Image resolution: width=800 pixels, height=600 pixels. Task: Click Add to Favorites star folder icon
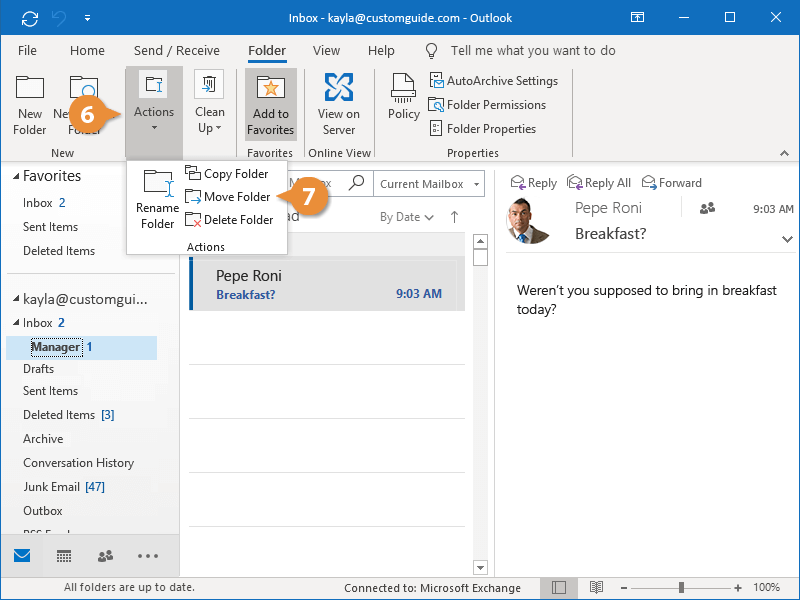270,88
